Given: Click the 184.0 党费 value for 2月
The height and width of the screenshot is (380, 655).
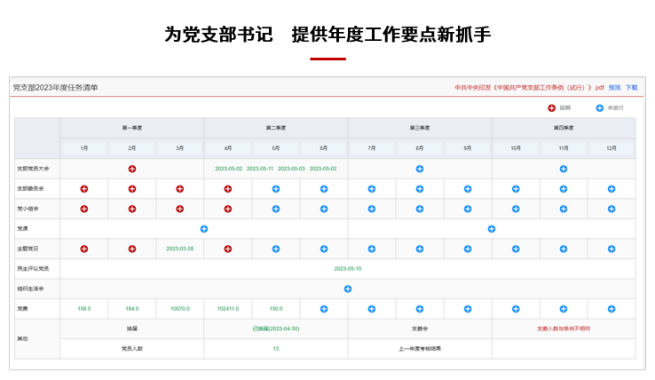Looking at the screenshot, I should [x=132, y=309].
